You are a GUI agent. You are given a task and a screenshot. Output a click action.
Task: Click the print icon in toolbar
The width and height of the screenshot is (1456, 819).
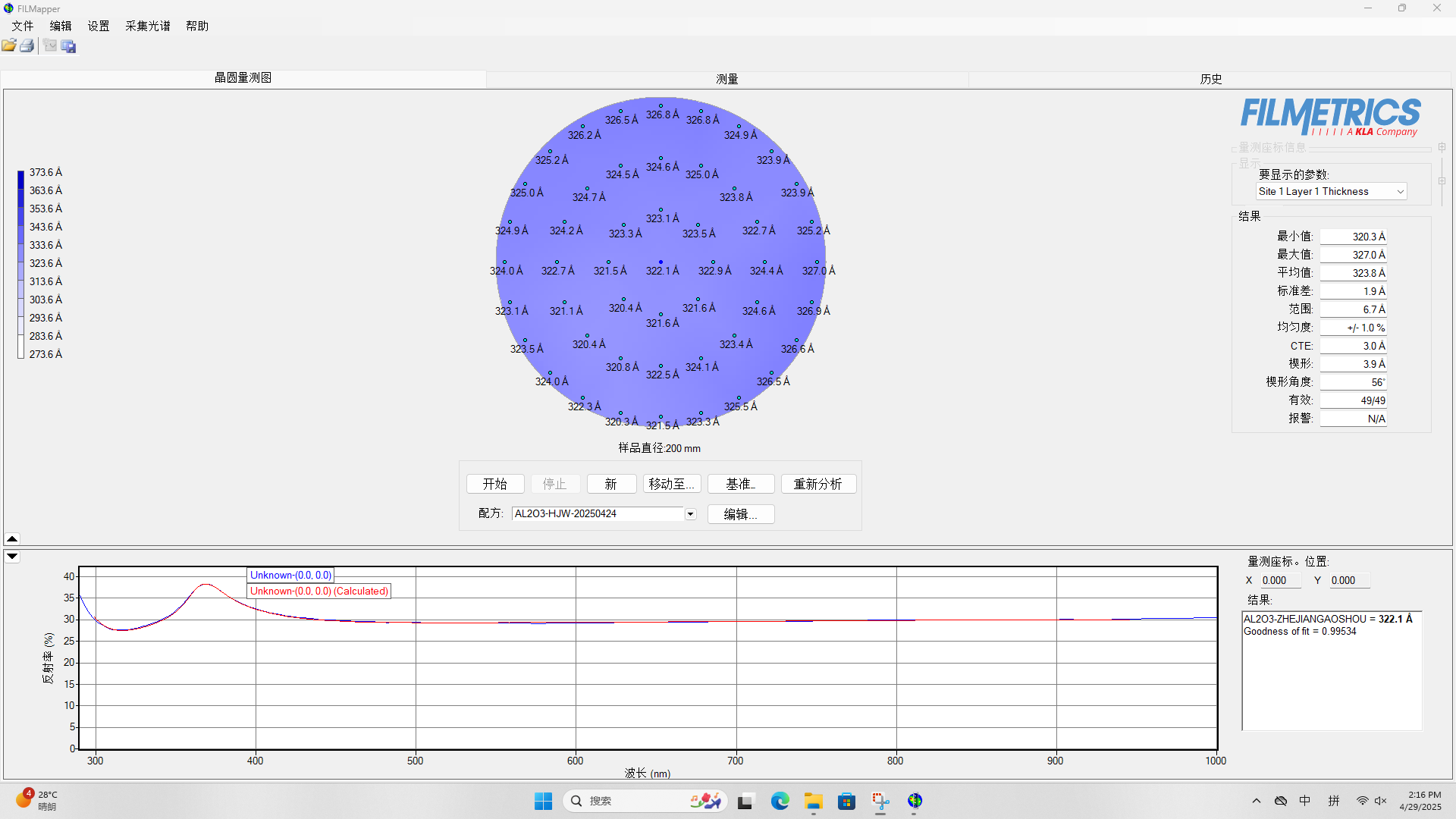tap(27, 46)
